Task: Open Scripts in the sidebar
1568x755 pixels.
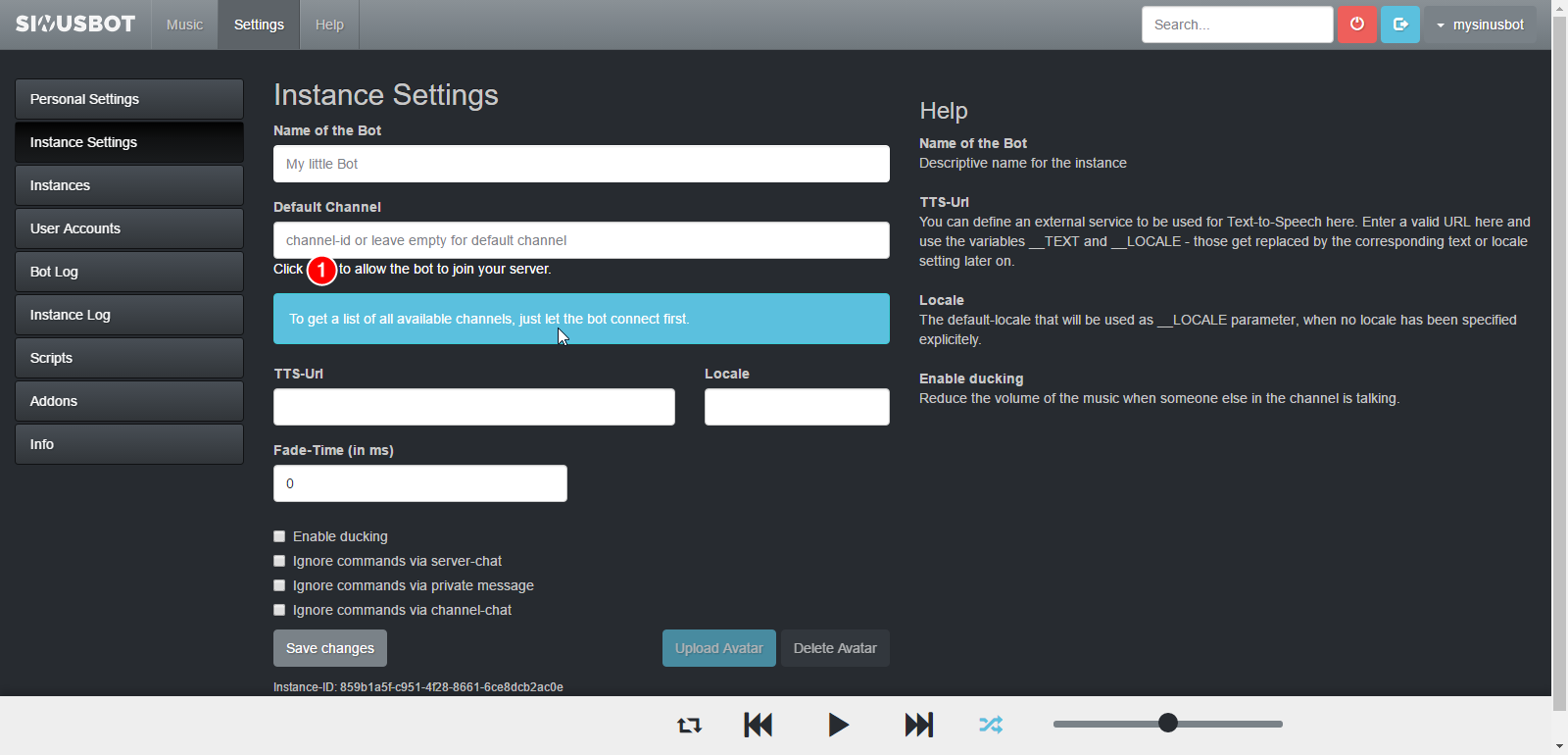Action: pyautogui.click(x=129, y=358)
